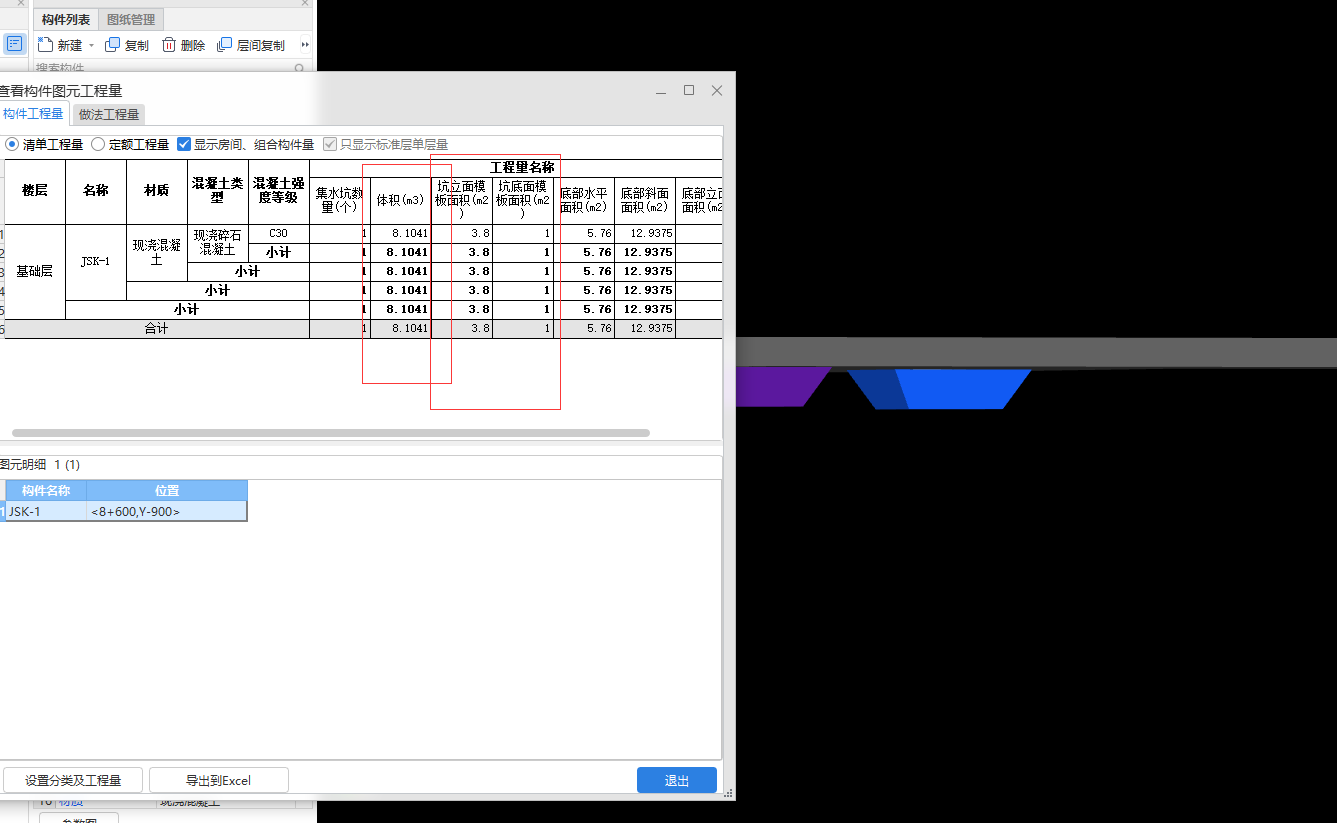This screenshot has height=823, width=1337.
Task: Switch to the 构件列表 tab
Action: [x=66, y=19]
